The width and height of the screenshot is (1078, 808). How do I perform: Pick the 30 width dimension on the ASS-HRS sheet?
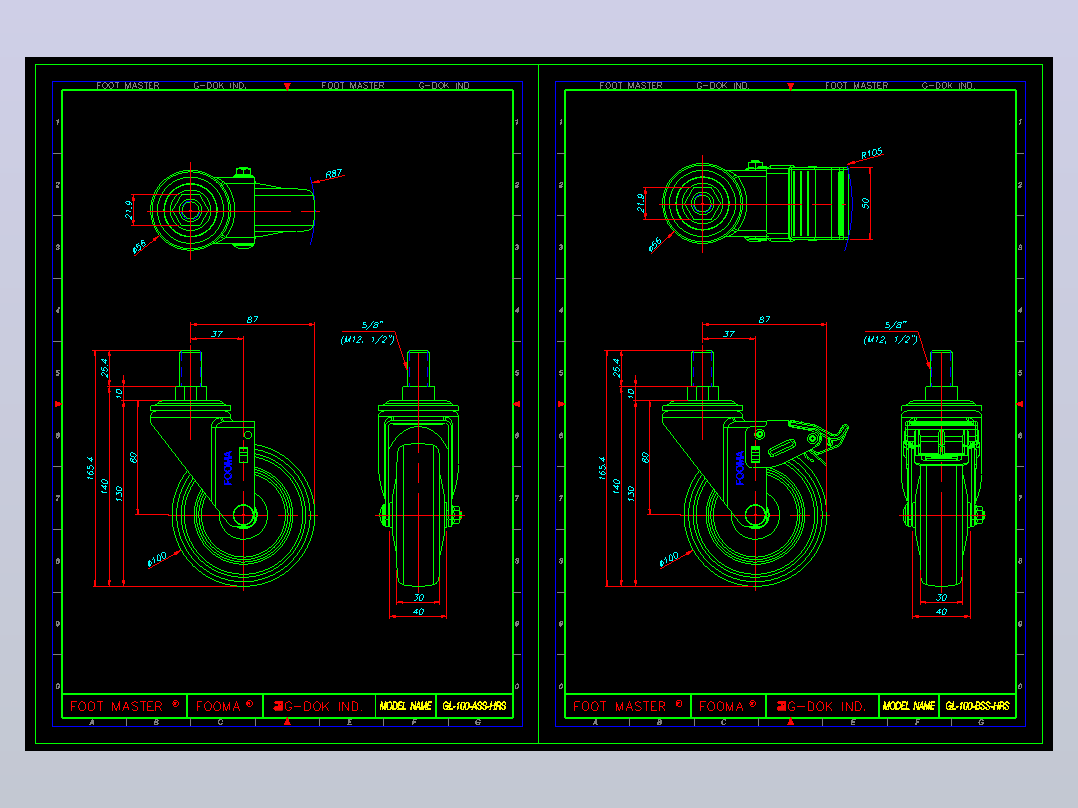[419, 597]
